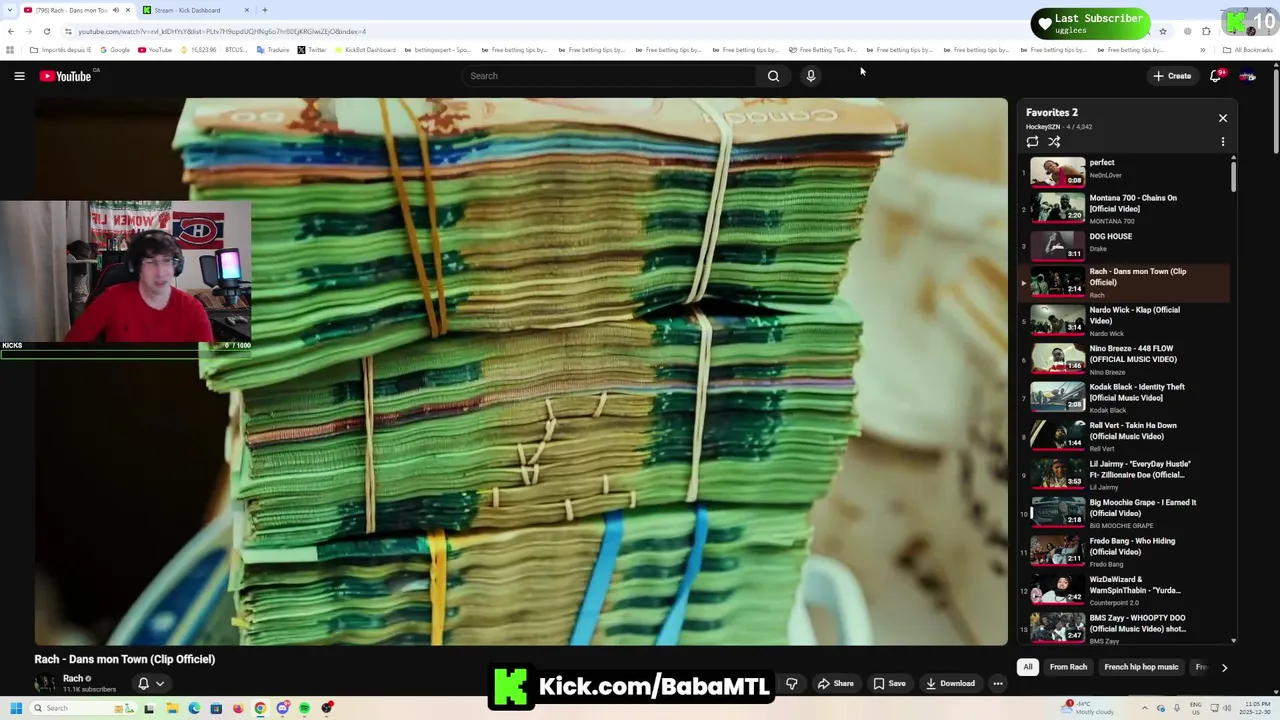Play WizDaWizard & WamSpinThabin video
This screenshot has width=1280, height=720.
point(1124,590)
